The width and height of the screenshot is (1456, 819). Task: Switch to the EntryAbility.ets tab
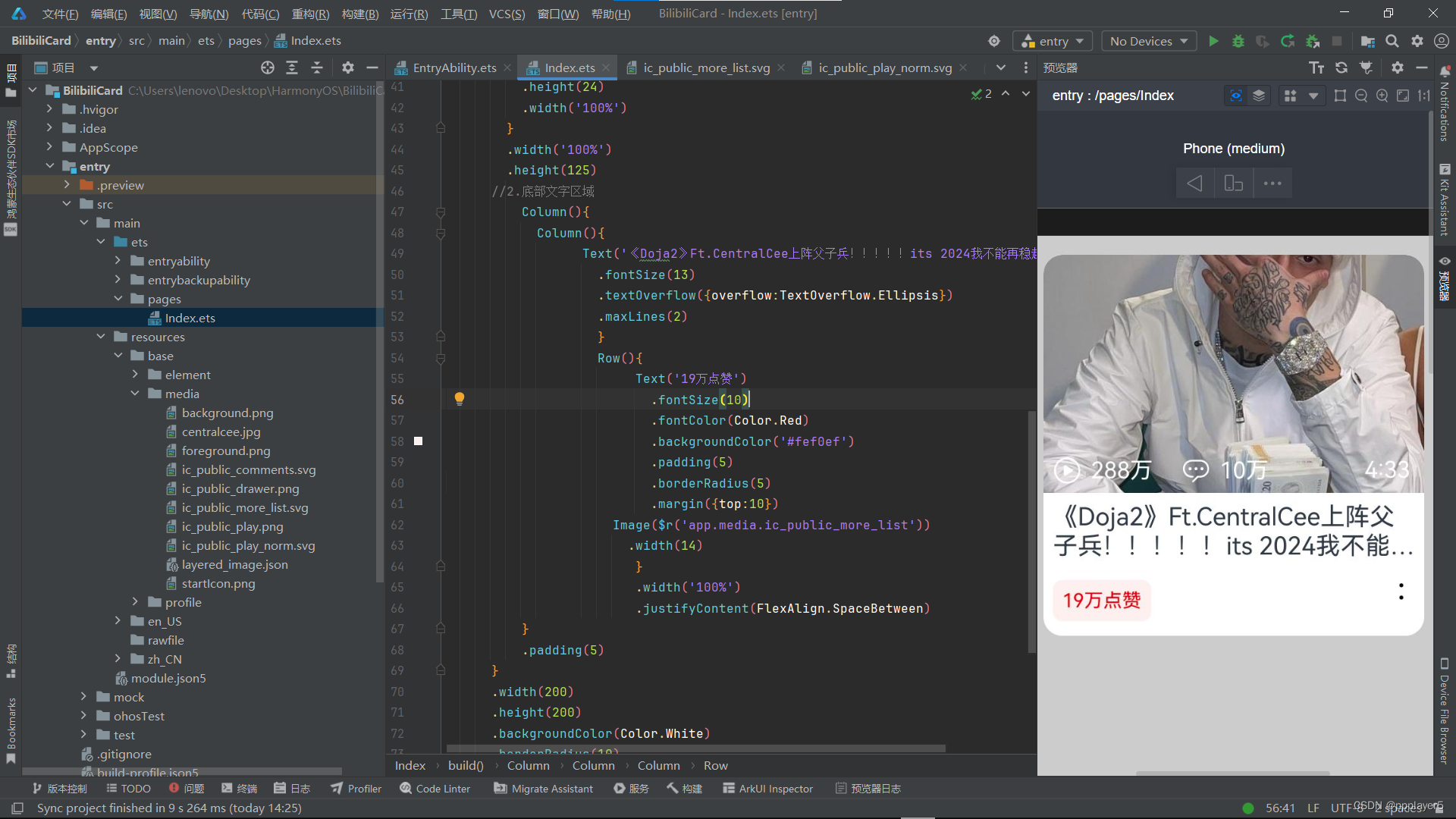[x=453, y=68]
